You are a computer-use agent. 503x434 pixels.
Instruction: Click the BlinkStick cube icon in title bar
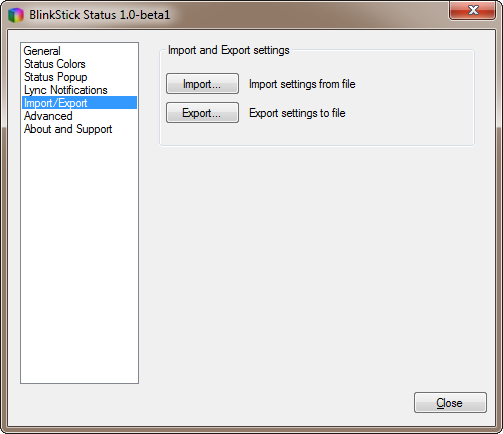[x=16, y=15]
